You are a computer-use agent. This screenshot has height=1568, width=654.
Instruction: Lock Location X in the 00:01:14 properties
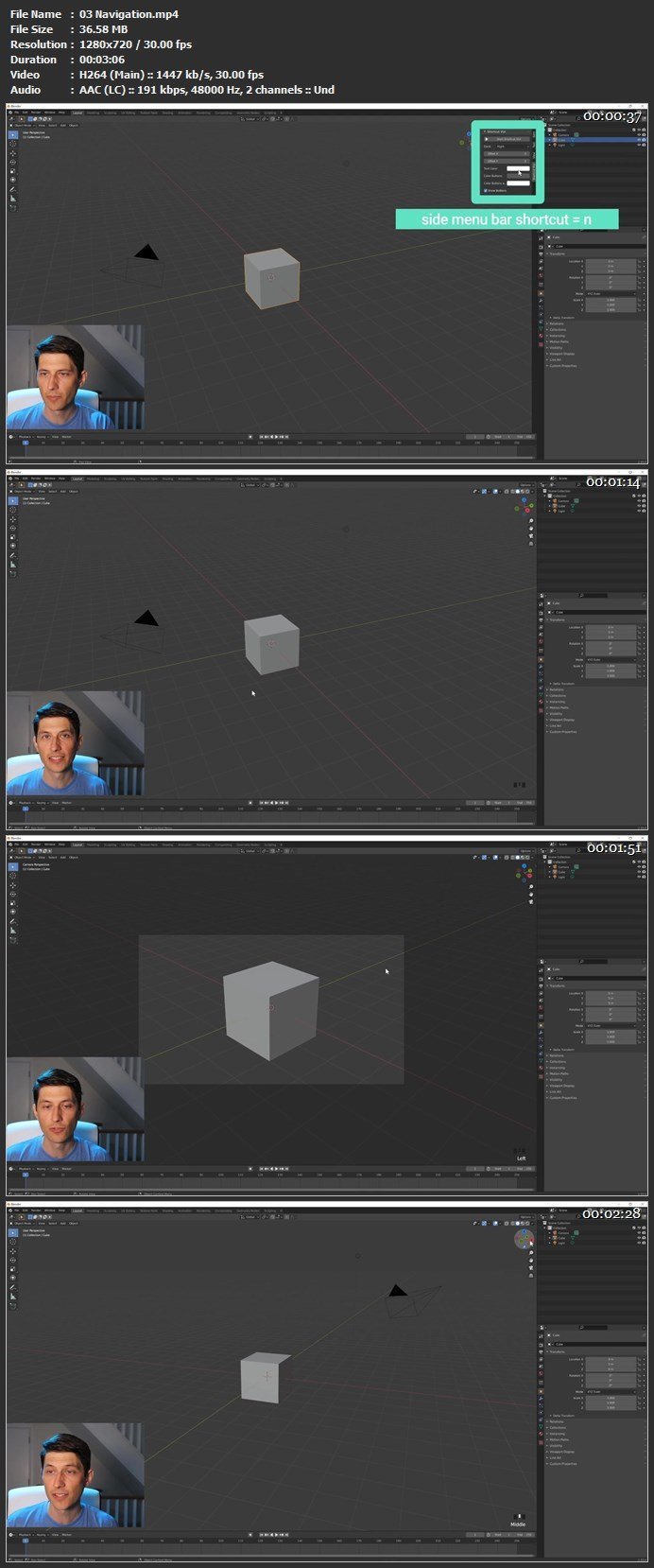(639, 627)
